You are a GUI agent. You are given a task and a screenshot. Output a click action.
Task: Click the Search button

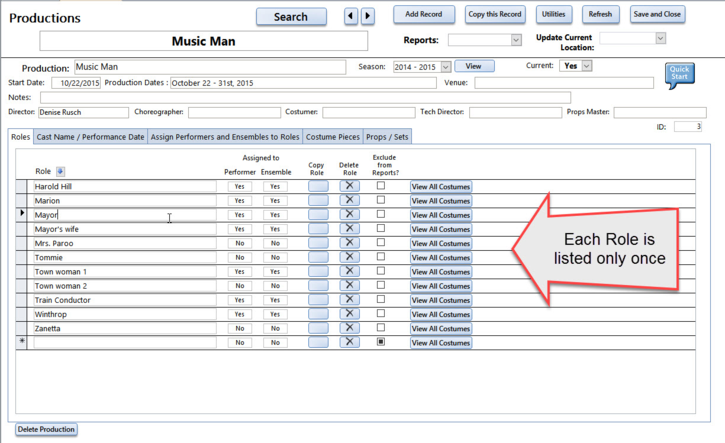(291, 17)
